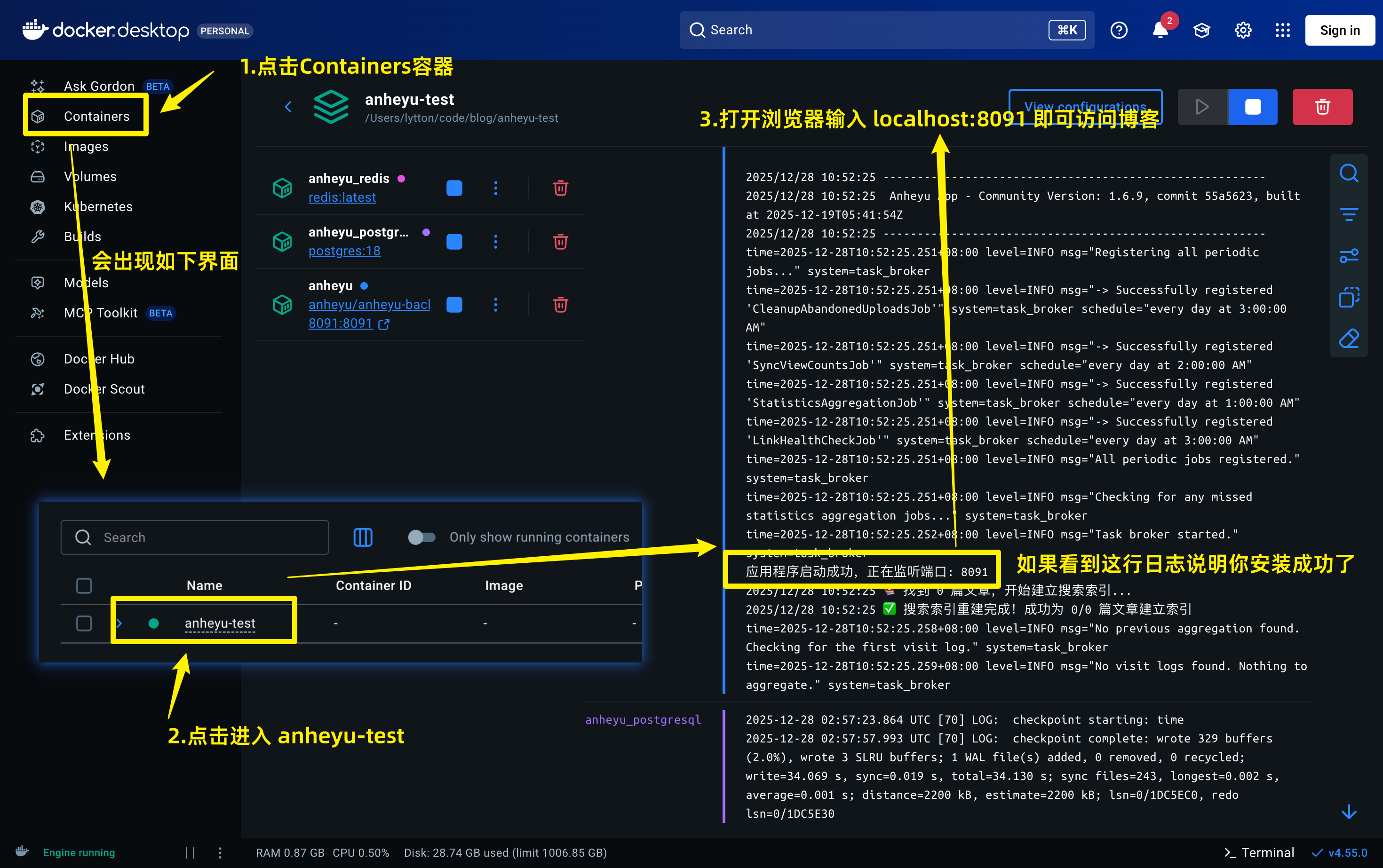Clear logs with the eraser icon
This screenshot has height=868, width=1383.
coord(1349,338)
